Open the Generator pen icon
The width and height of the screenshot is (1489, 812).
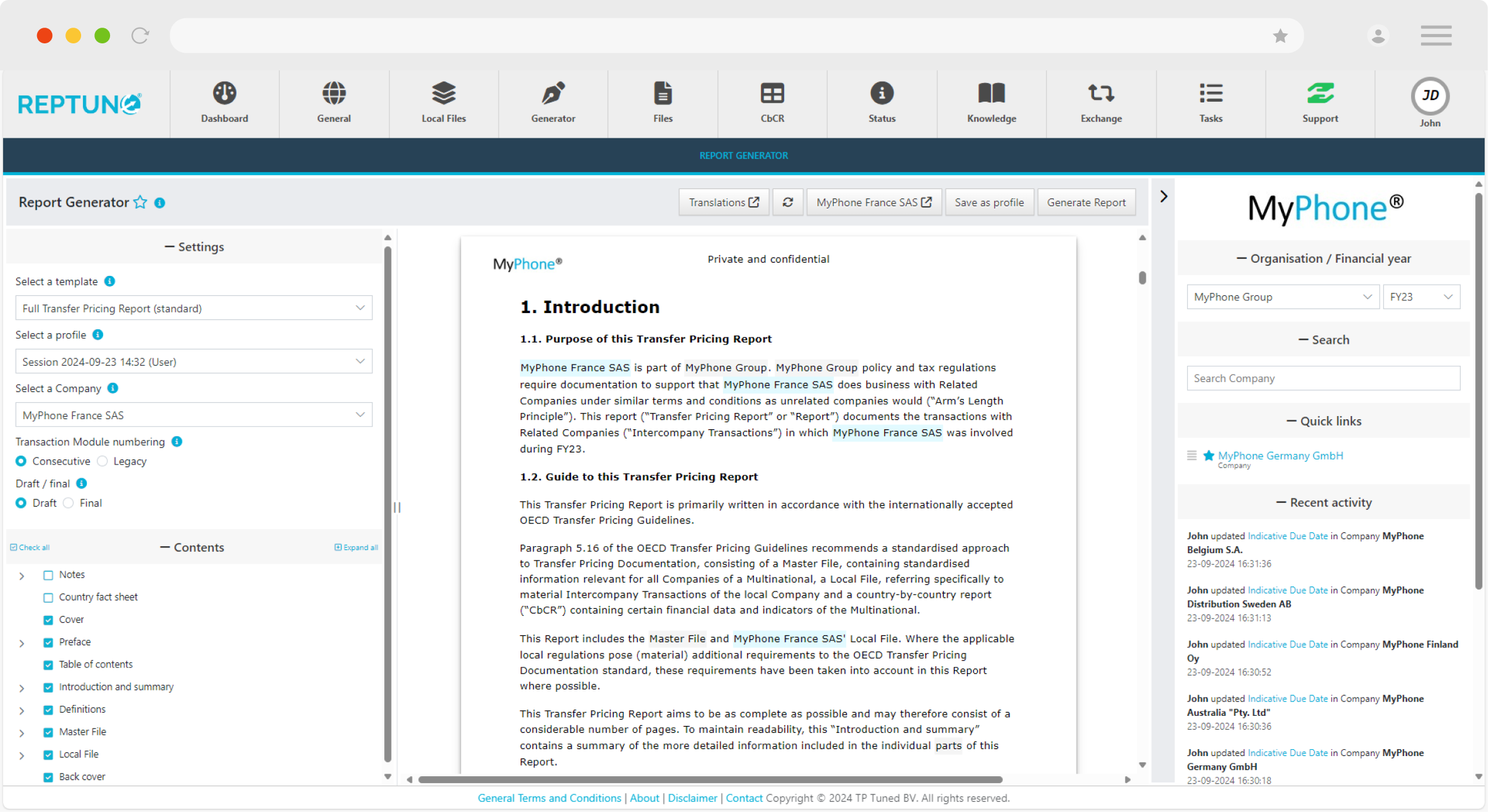[553, 94]
